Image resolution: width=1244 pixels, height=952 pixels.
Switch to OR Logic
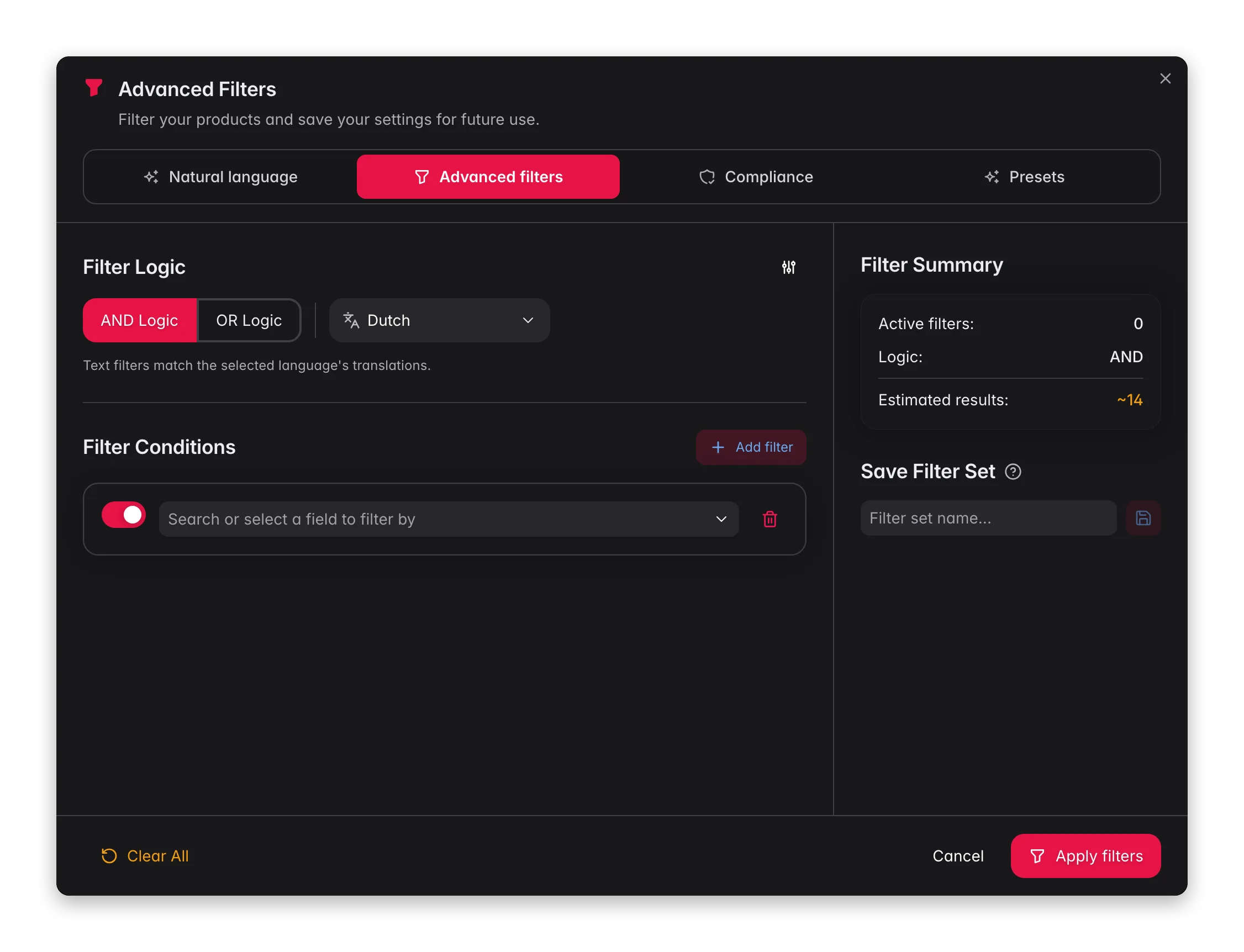(x=249, y=320)
